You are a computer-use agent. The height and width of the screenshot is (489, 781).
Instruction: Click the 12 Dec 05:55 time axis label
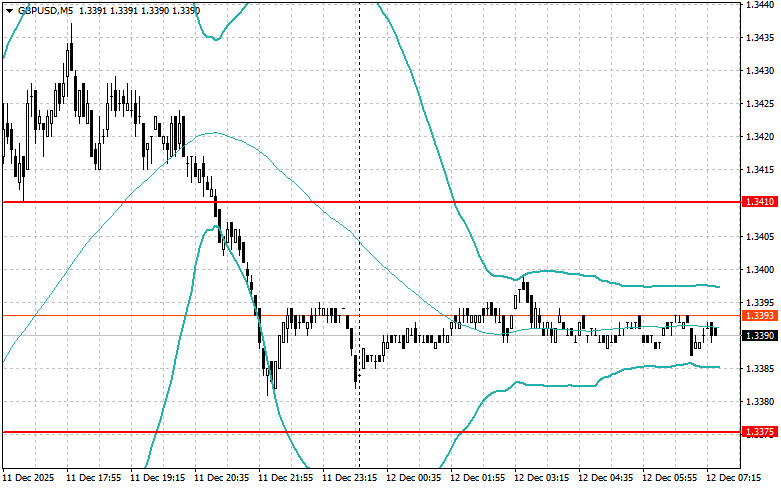669,478
